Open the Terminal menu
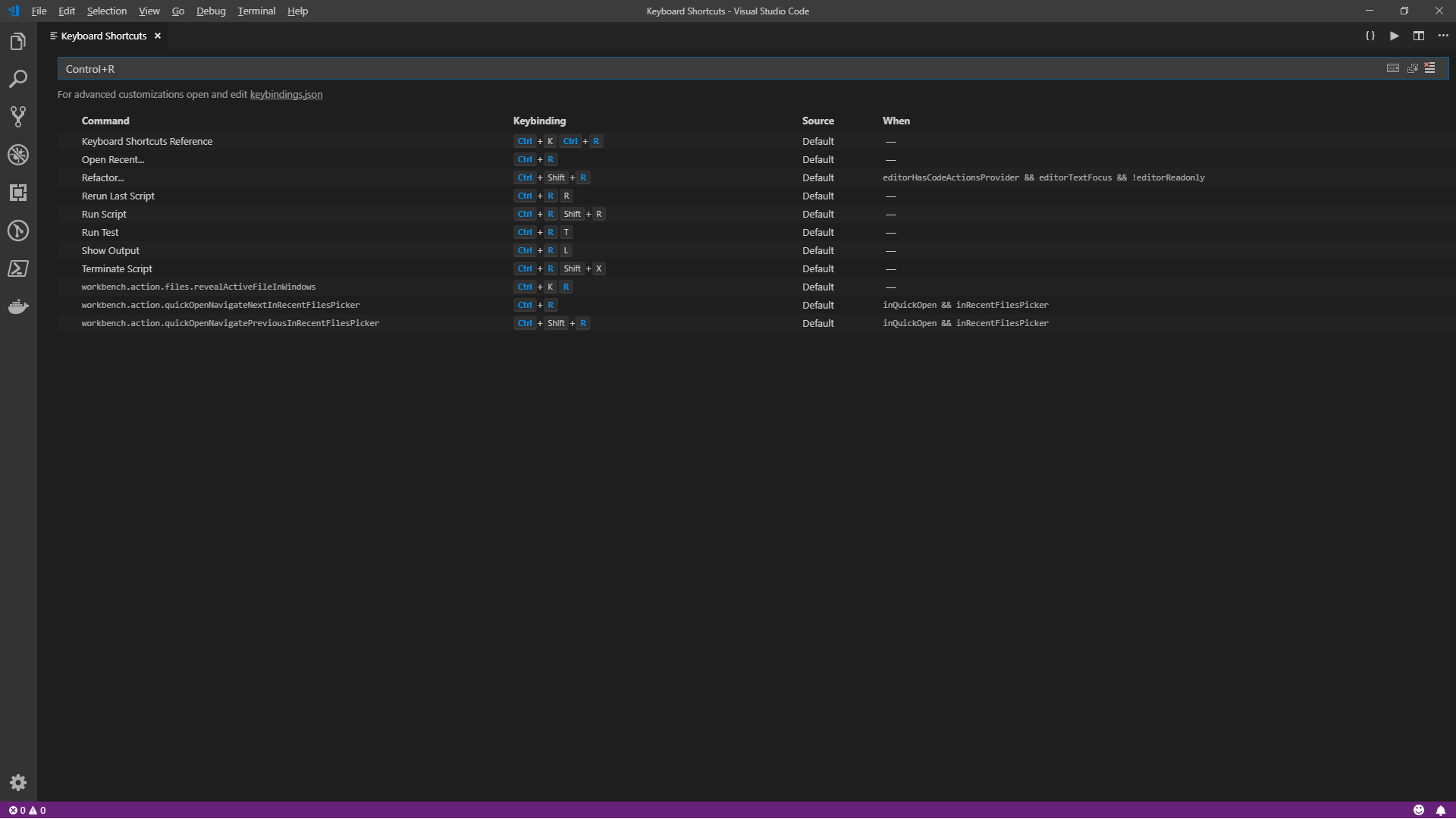This screenshot has height=819, width=1456. click(x=256, y=11)
